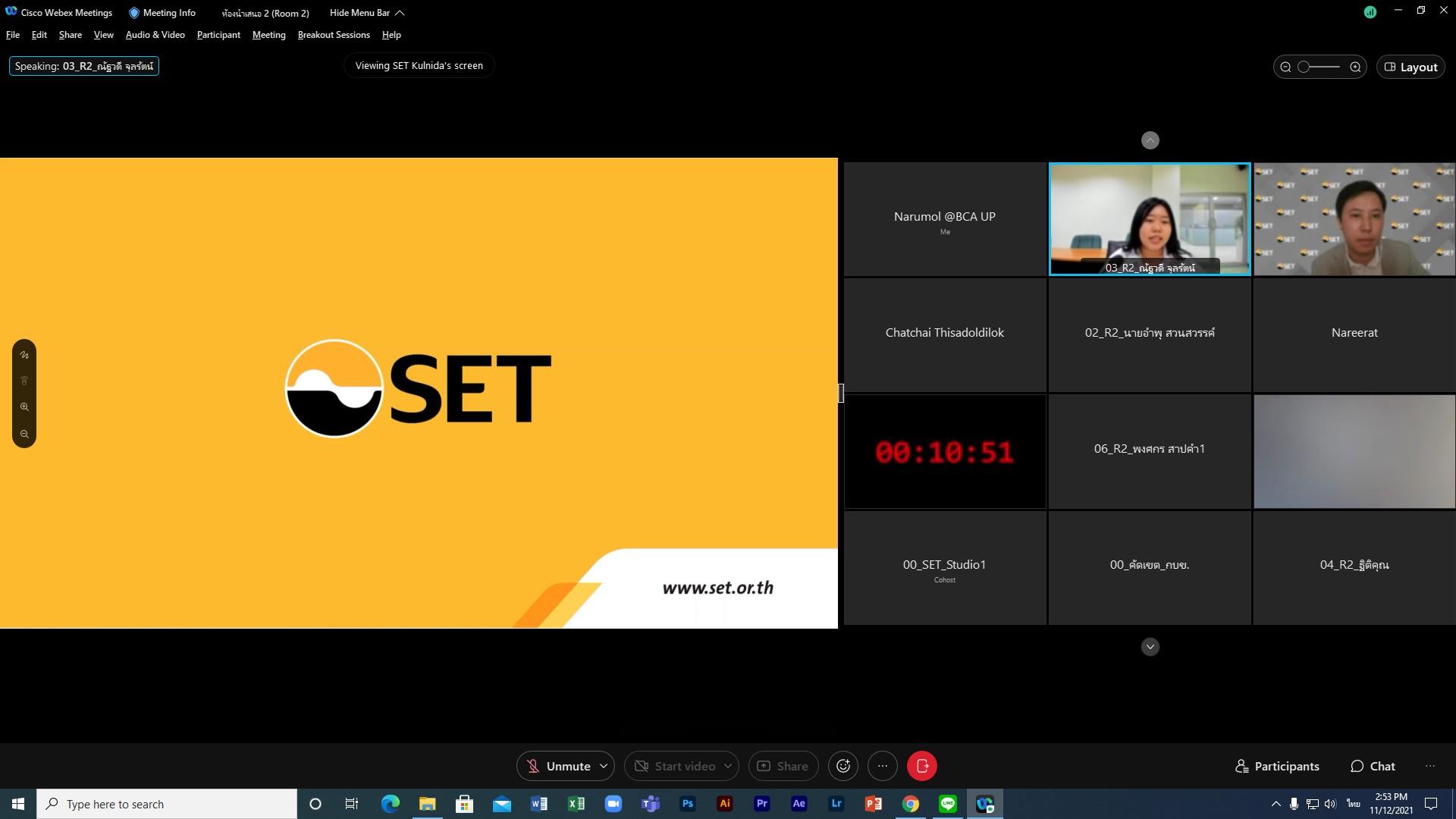Screen dimensions: 1456x819
Task: Open the Meeting menu
Action: (269, 35)
